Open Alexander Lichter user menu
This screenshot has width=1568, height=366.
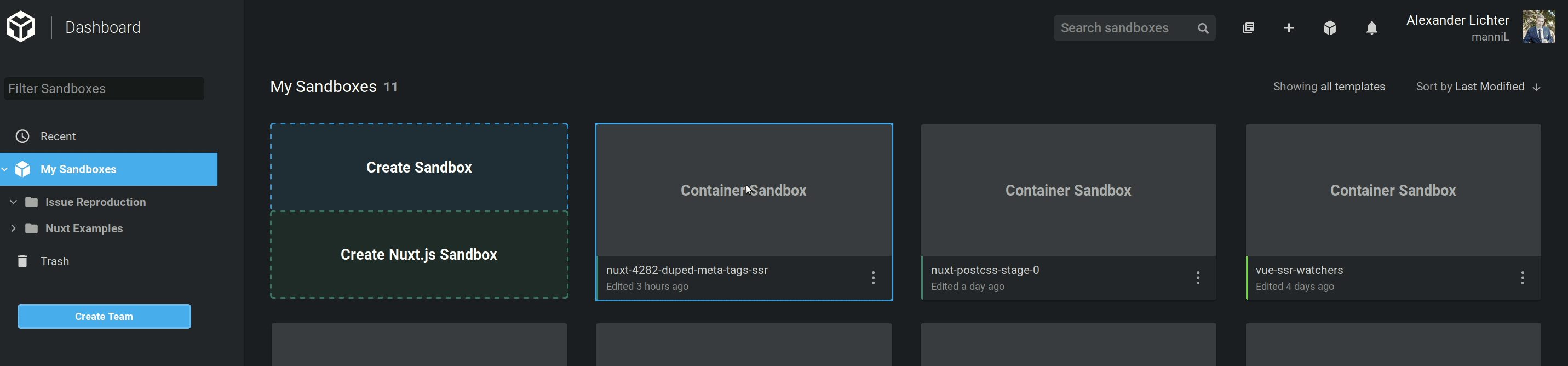click(x=1457, y=20)
